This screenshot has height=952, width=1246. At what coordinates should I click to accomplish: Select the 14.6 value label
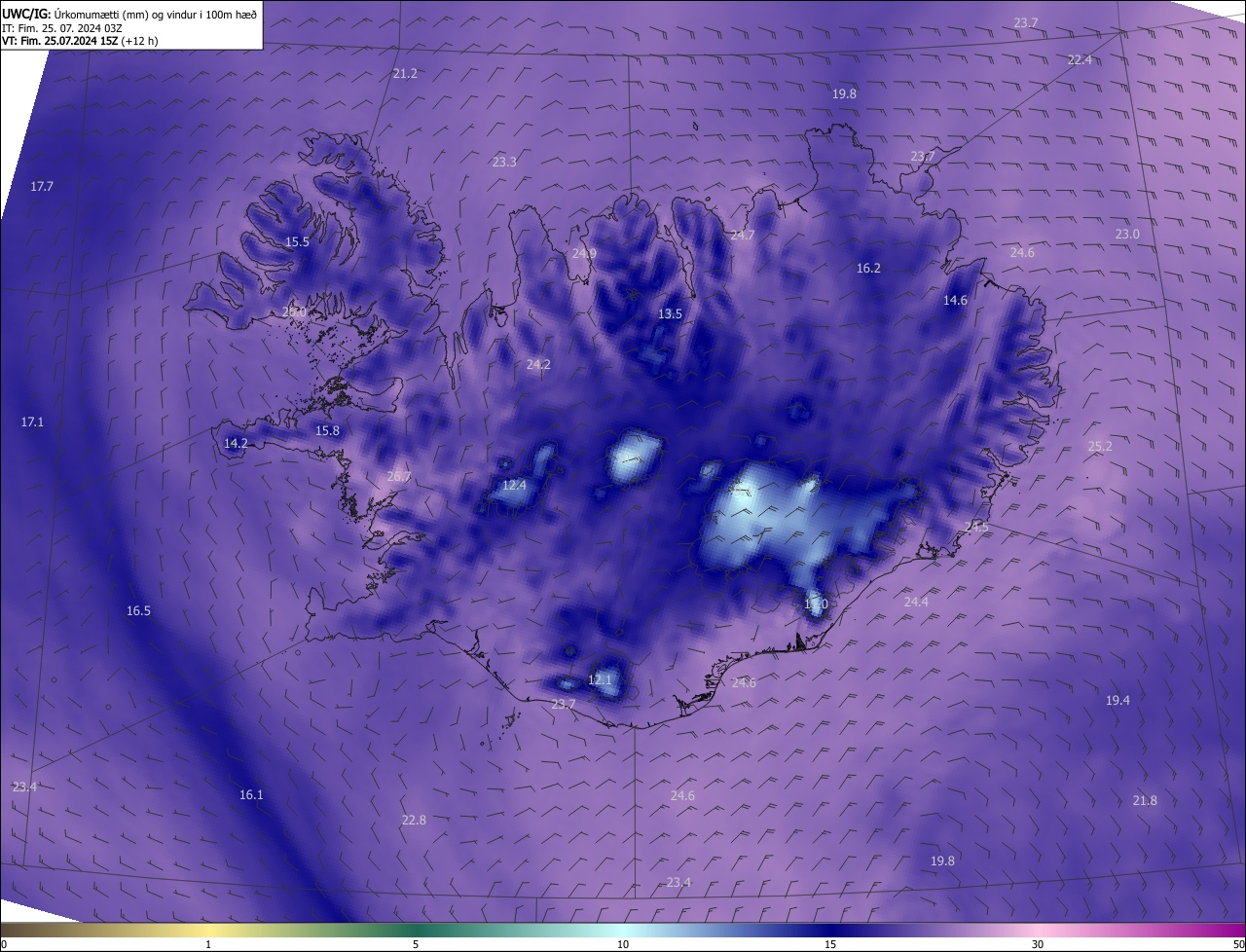pos(955,300)
